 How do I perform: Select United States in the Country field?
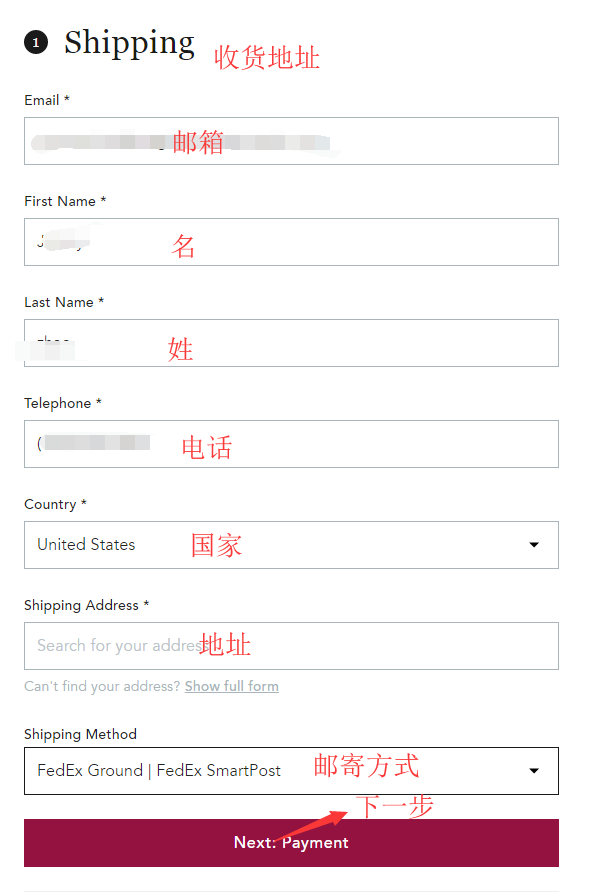pos(85,545)
